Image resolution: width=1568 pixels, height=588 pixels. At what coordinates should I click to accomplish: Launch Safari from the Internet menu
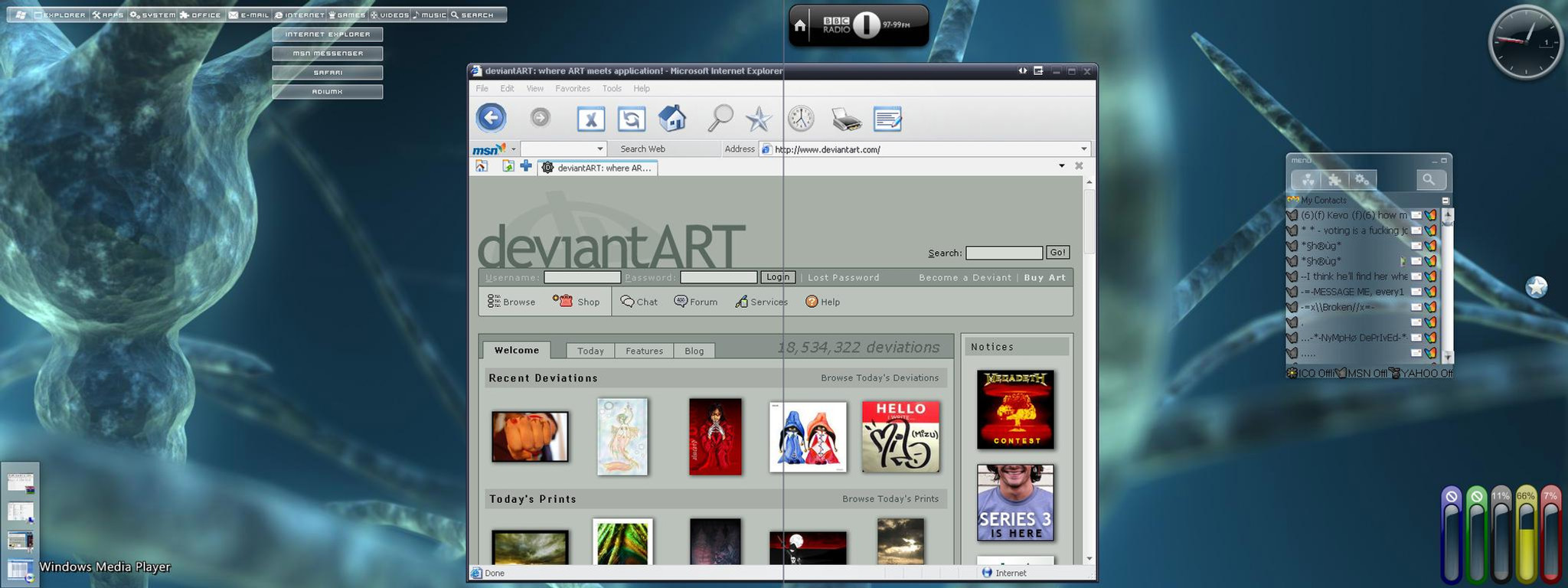(328, 73)
